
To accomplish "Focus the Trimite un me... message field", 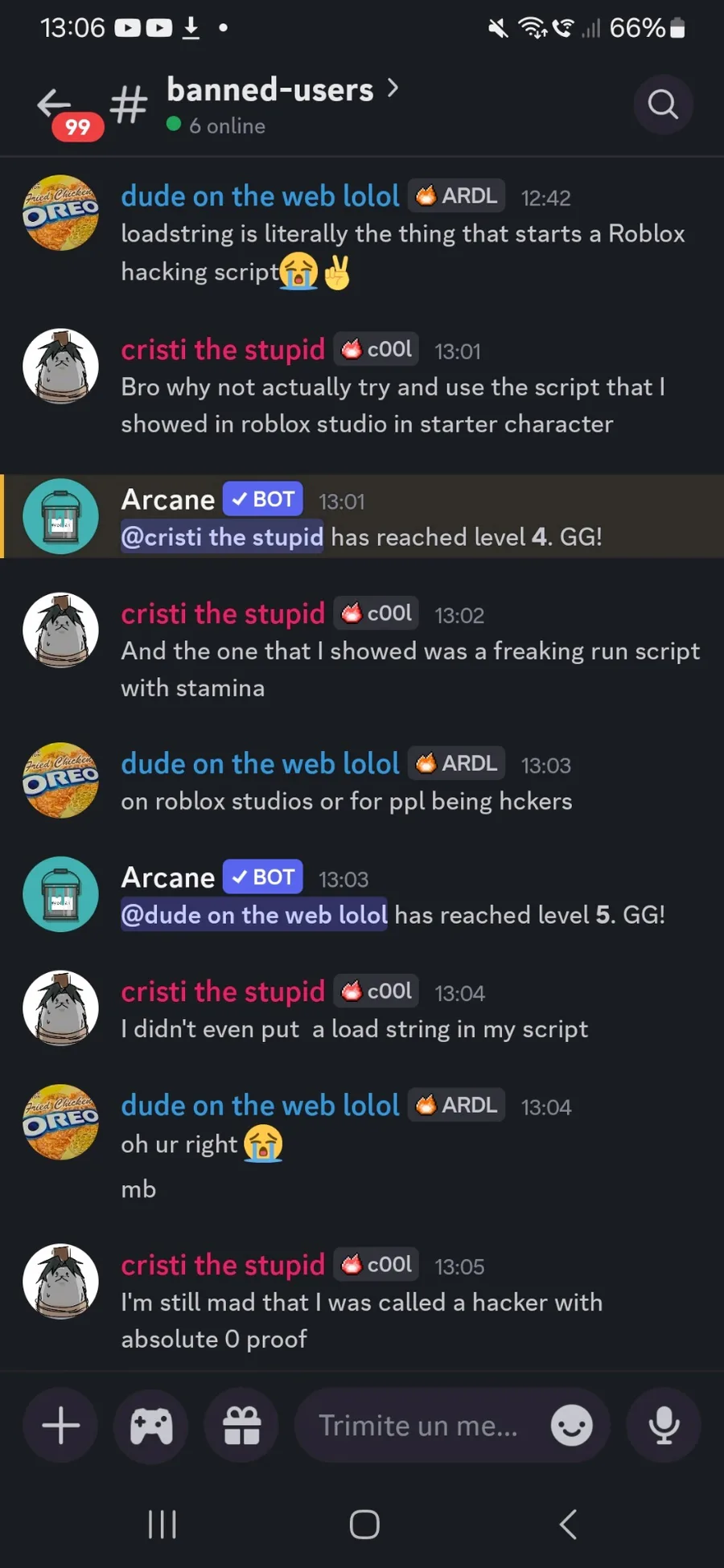I will tap(418, 1426).
